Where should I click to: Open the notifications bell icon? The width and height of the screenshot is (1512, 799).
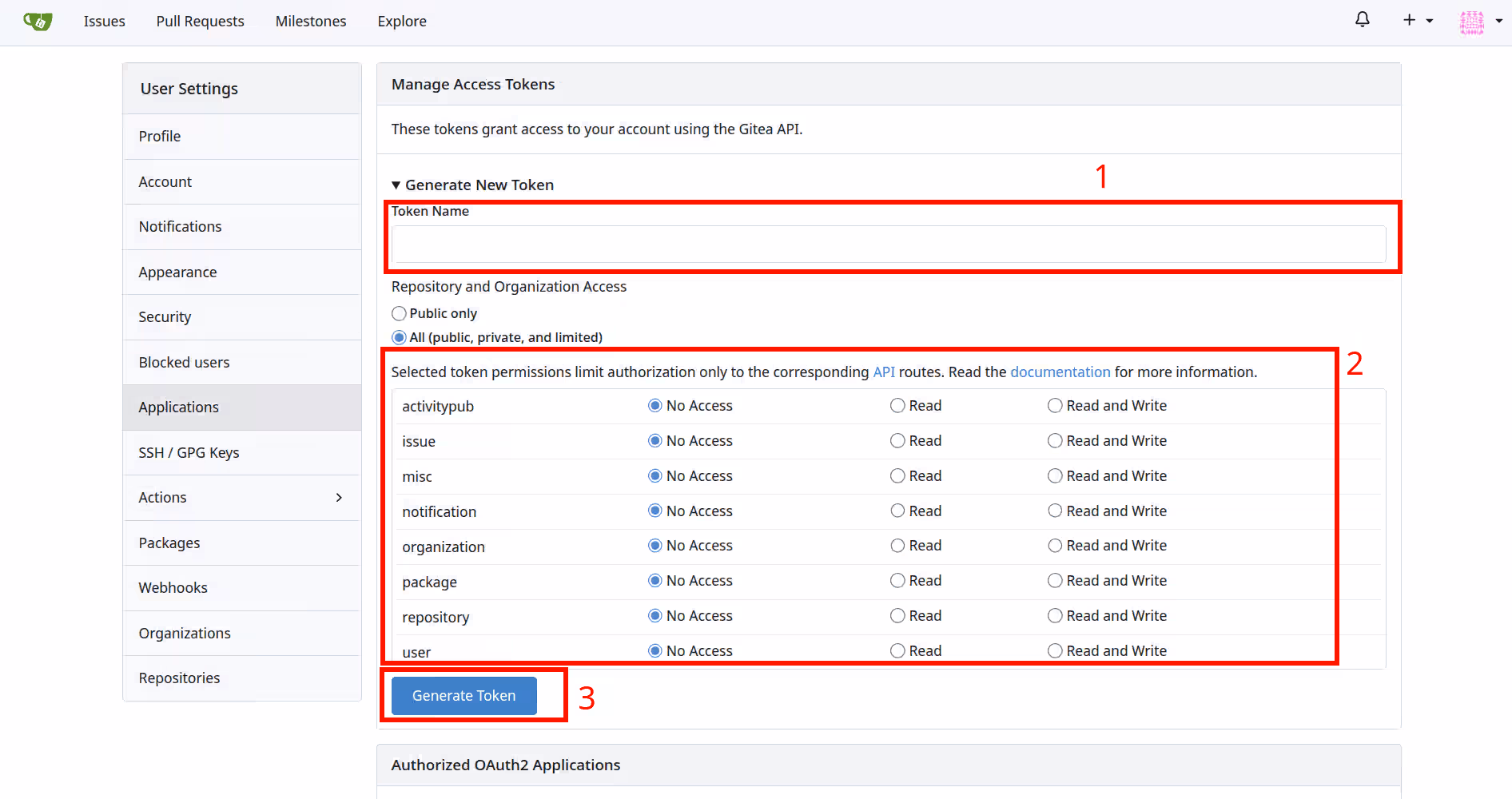(1363, 20)
